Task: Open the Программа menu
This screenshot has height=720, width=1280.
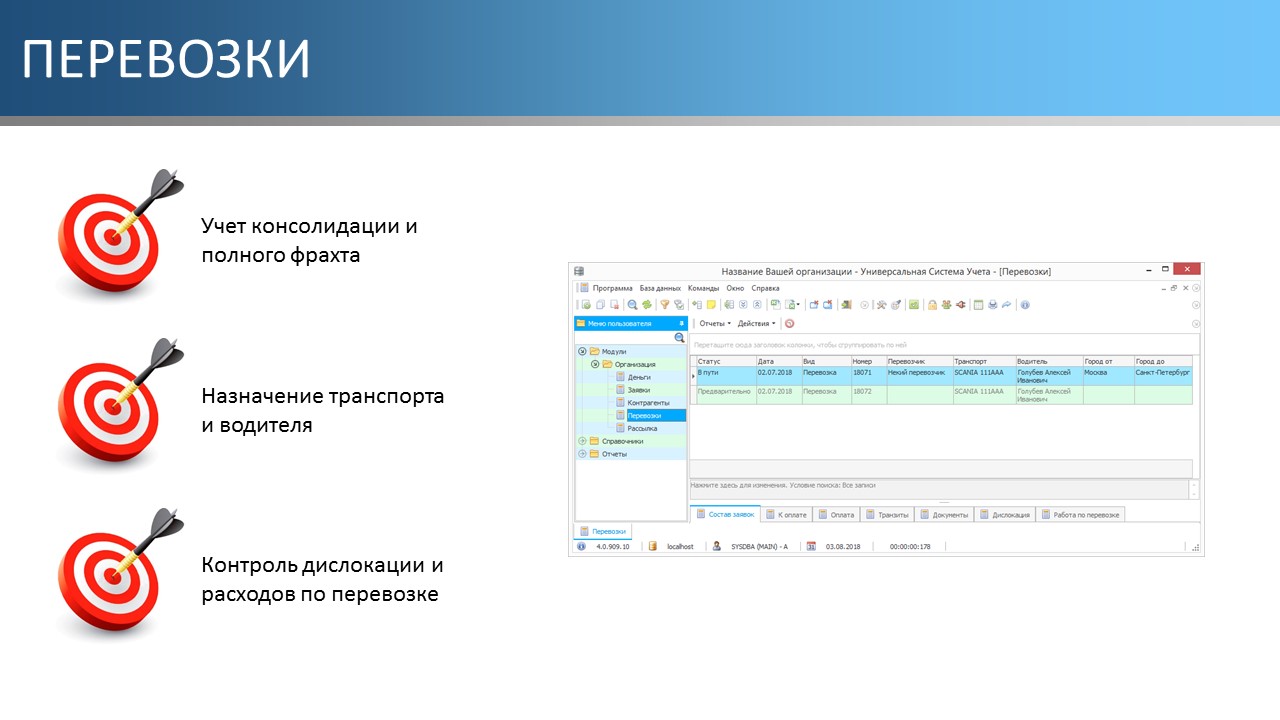Action: pos(612,288)
